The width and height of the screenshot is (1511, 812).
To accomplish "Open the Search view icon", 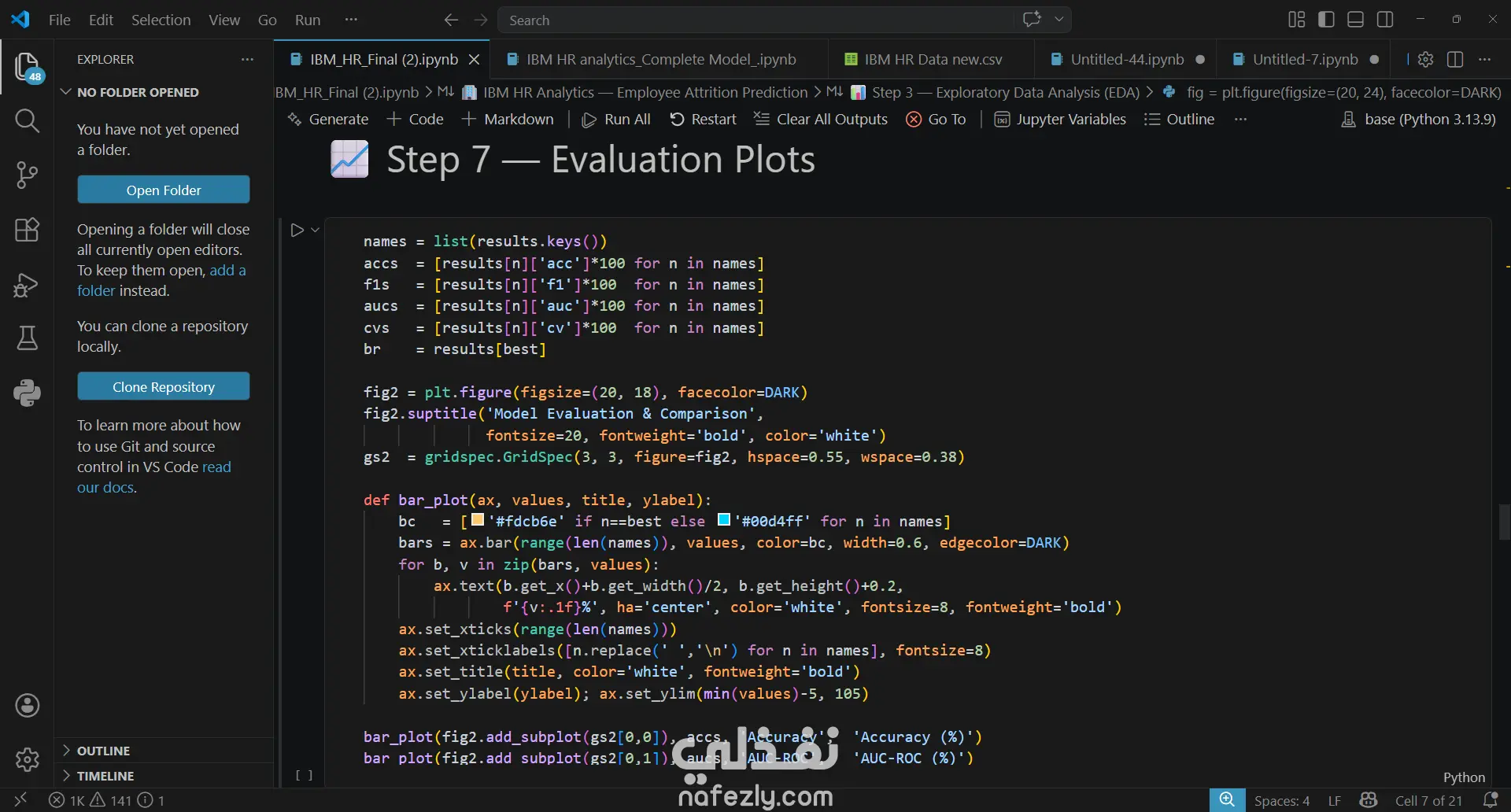I will point(27,120).
